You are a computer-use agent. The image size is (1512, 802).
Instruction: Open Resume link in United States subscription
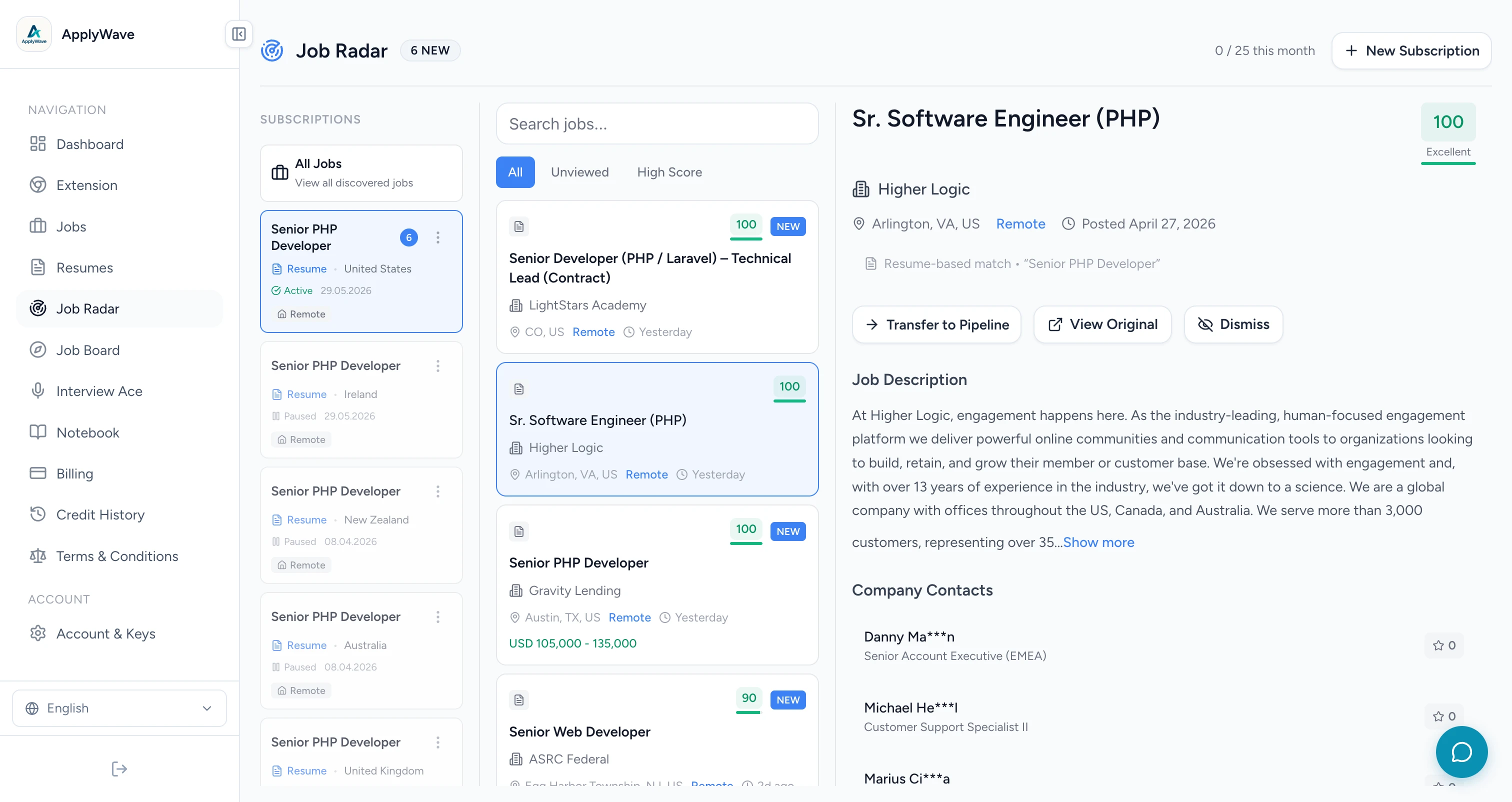pos(299,268)
